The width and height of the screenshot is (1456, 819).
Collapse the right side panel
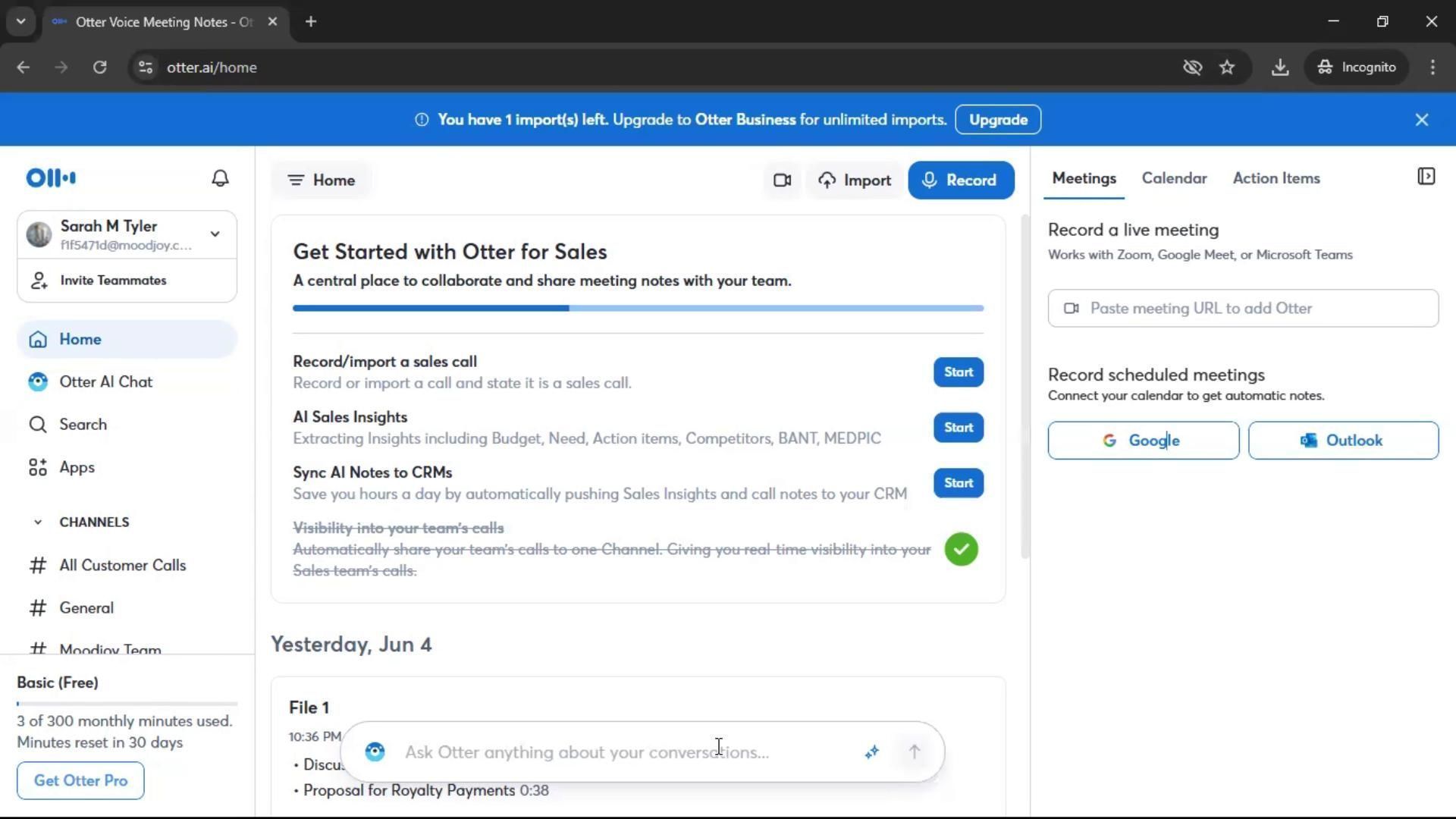click(x=1426, y=177)
